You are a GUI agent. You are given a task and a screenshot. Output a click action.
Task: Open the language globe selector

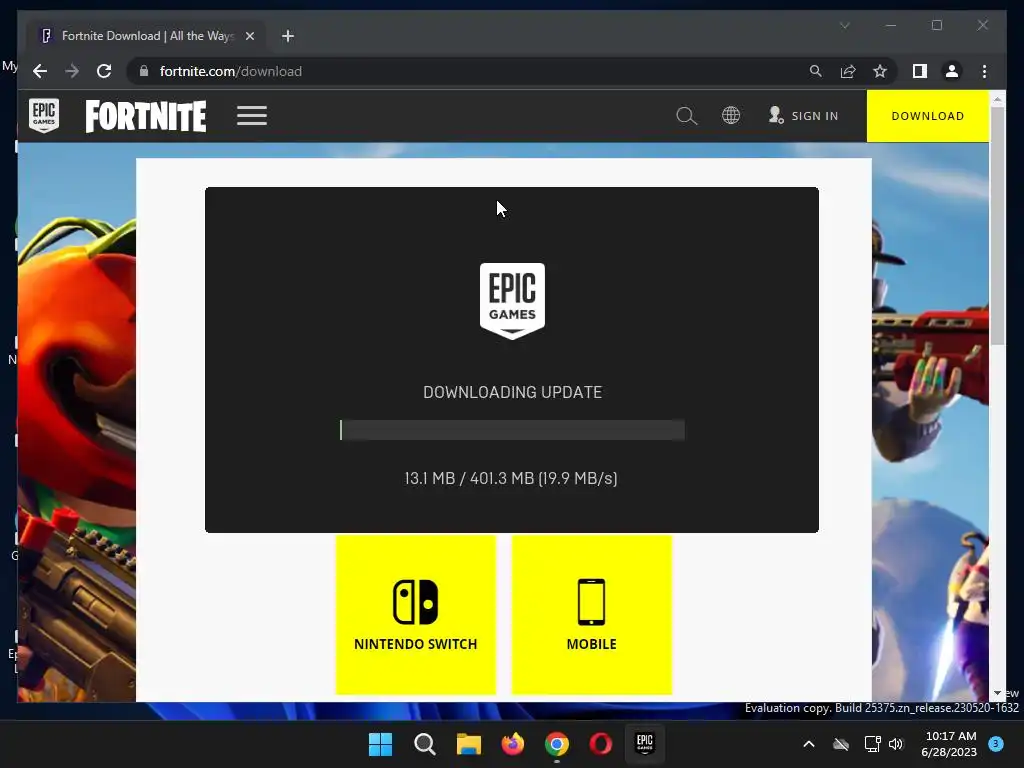731,116
